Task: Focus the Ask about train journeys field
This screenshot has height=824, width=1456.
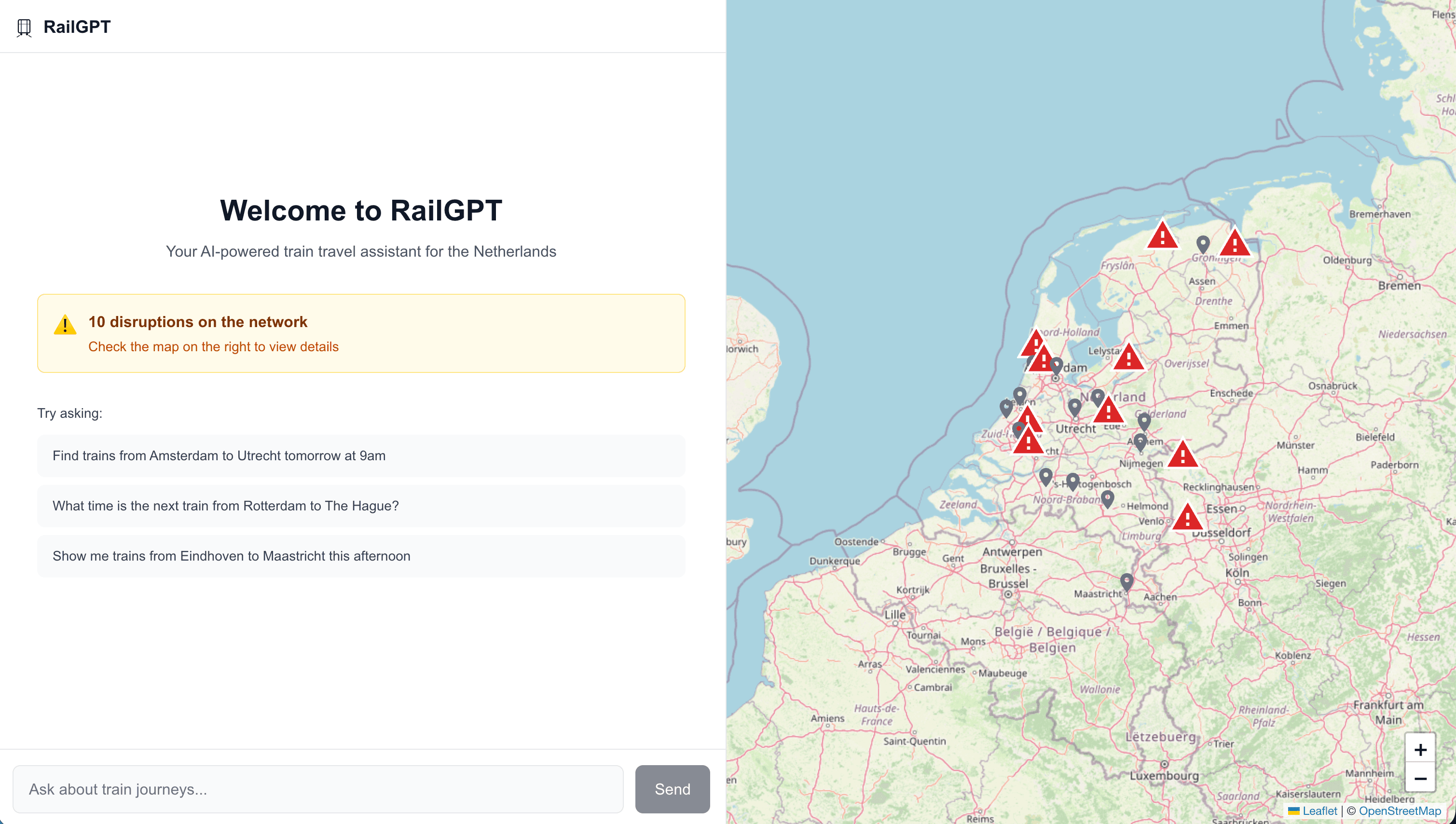Action: pos(318,789)
